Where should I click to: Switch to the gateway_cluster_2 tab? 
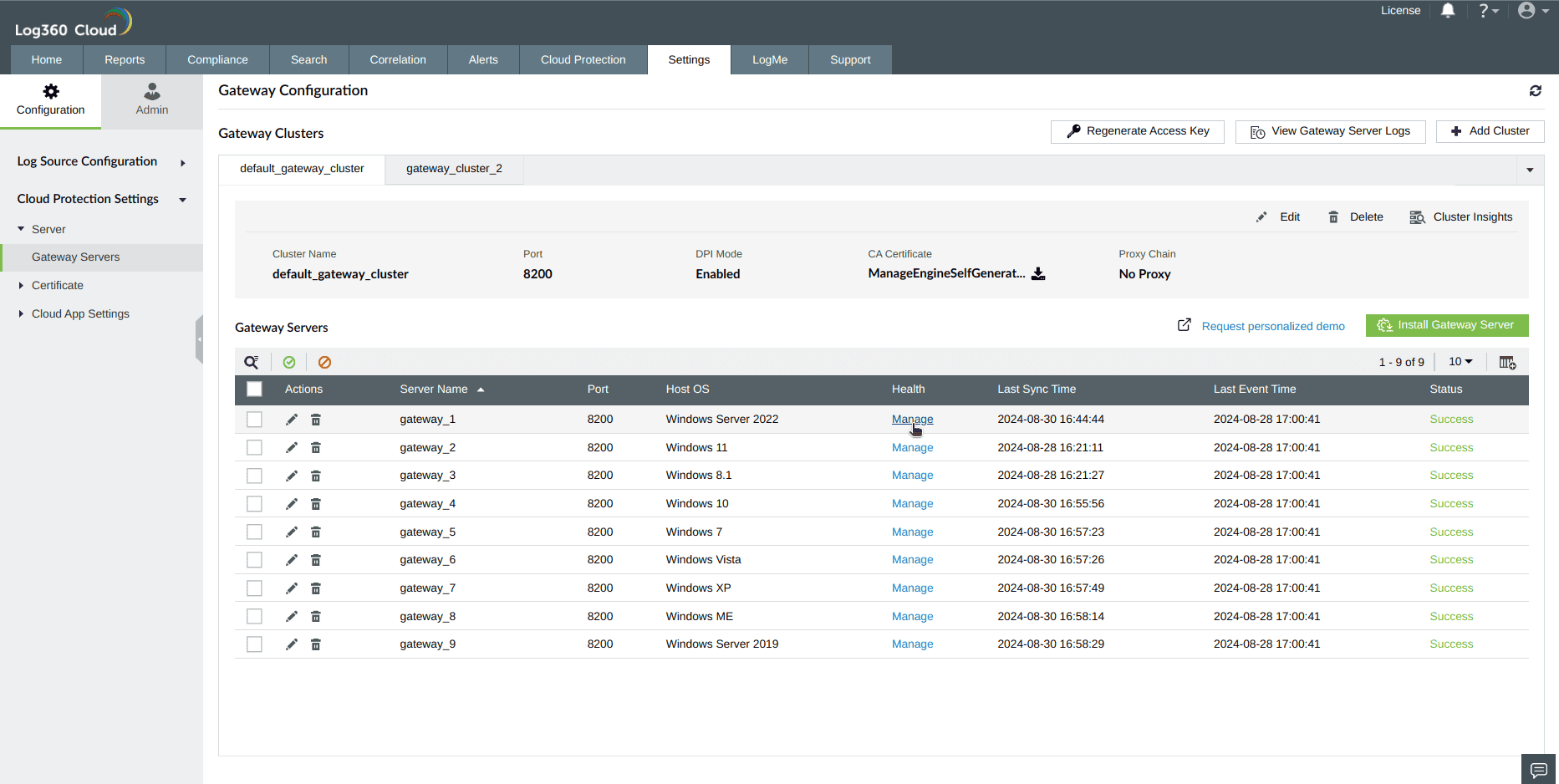[454, 168]
